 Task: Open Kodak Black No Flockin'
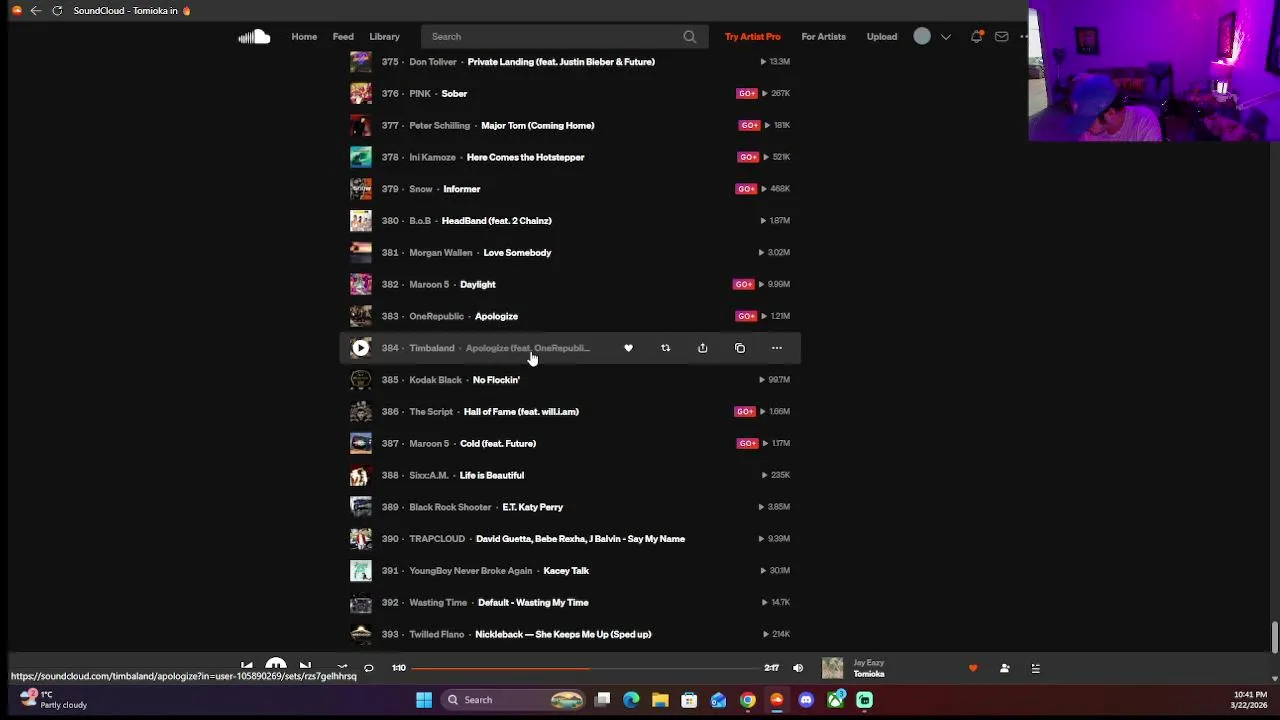496,380
